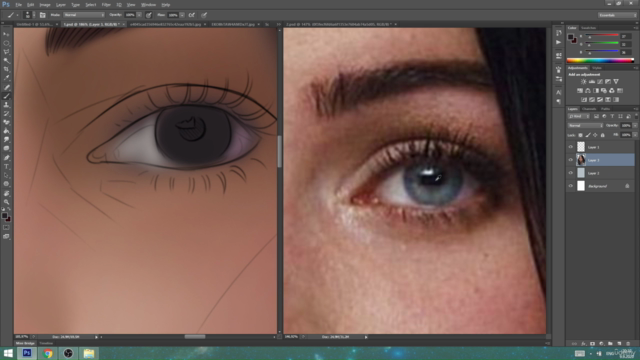The width and height of the screenshot is (640, 360).
Task: Open layer blend mode dropdown
Action: (585, 125)
